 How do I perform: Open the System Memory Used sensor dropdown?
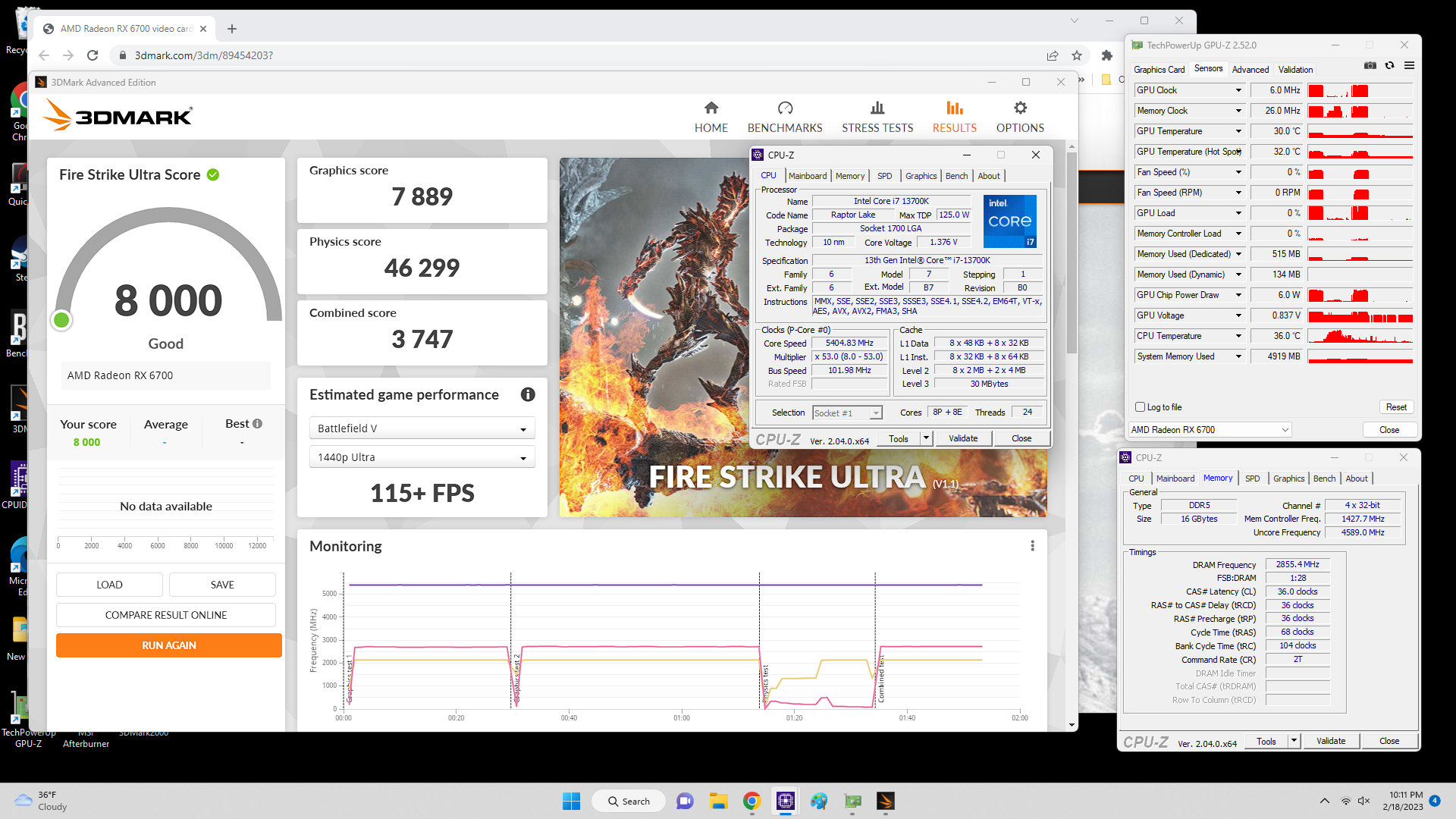(x=1238, y=356)
